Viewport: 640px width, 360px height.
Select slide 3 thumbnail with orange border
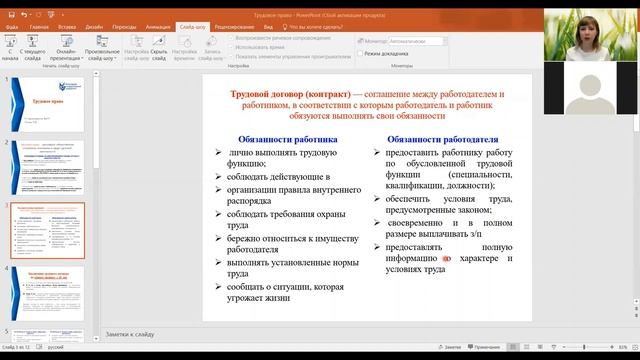47,231
